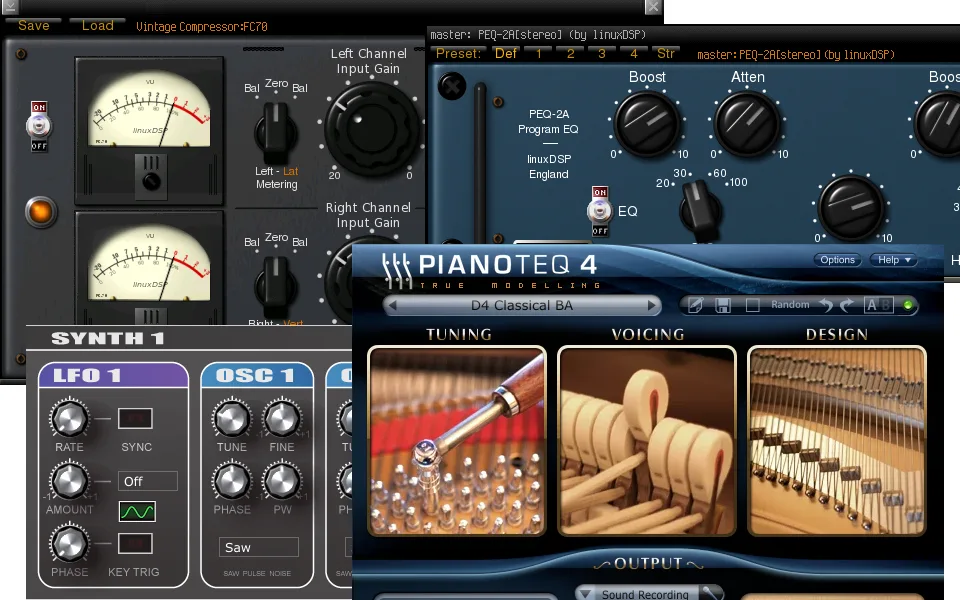Click next preset arrow beside D4 Classical BA
960x600 pixels.
(x=652, y=305)
